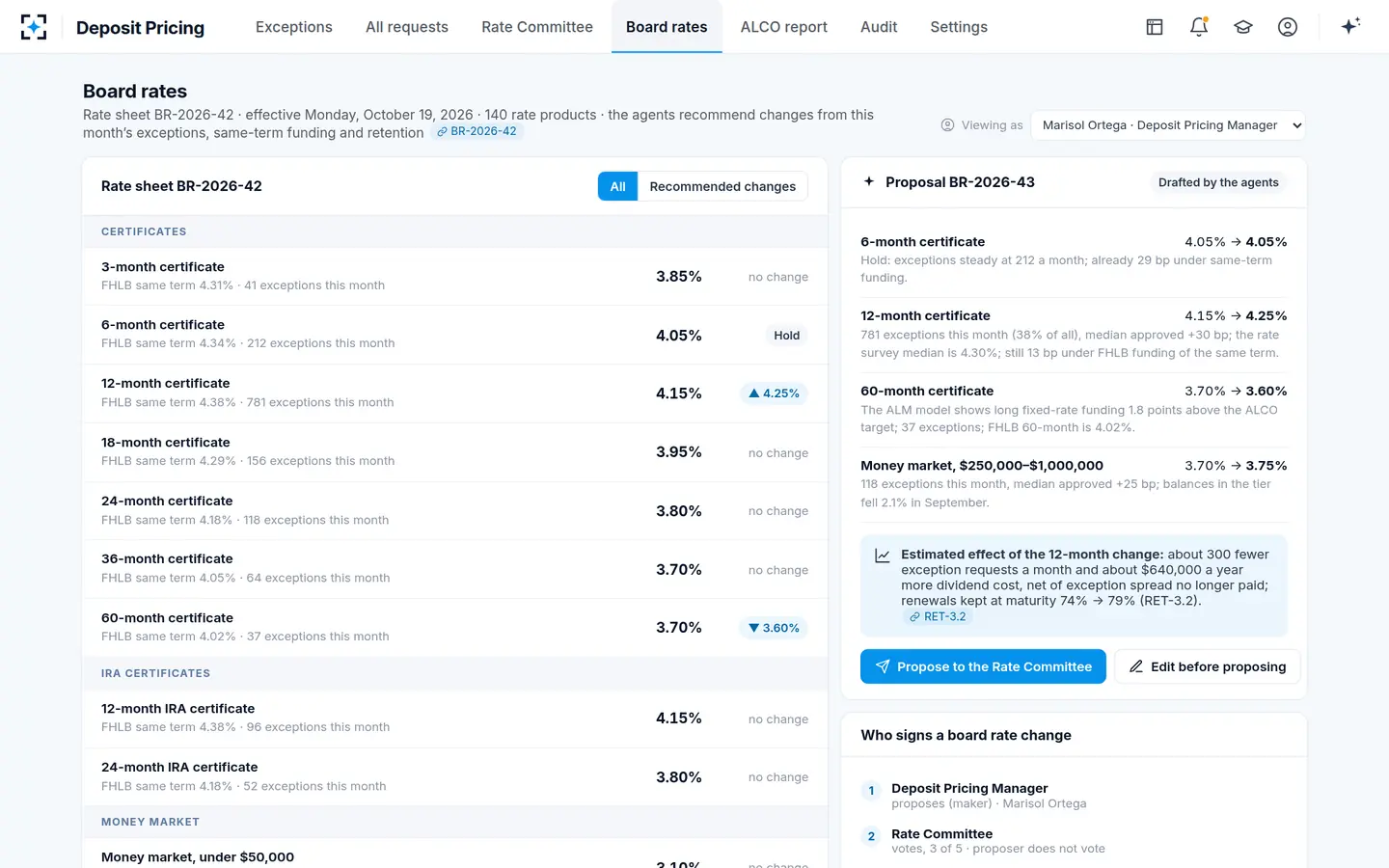Click the Money market $250,000–$1,000,000 proposal item
This screenshot has height=868, width=1389.
coord(1074,484)
